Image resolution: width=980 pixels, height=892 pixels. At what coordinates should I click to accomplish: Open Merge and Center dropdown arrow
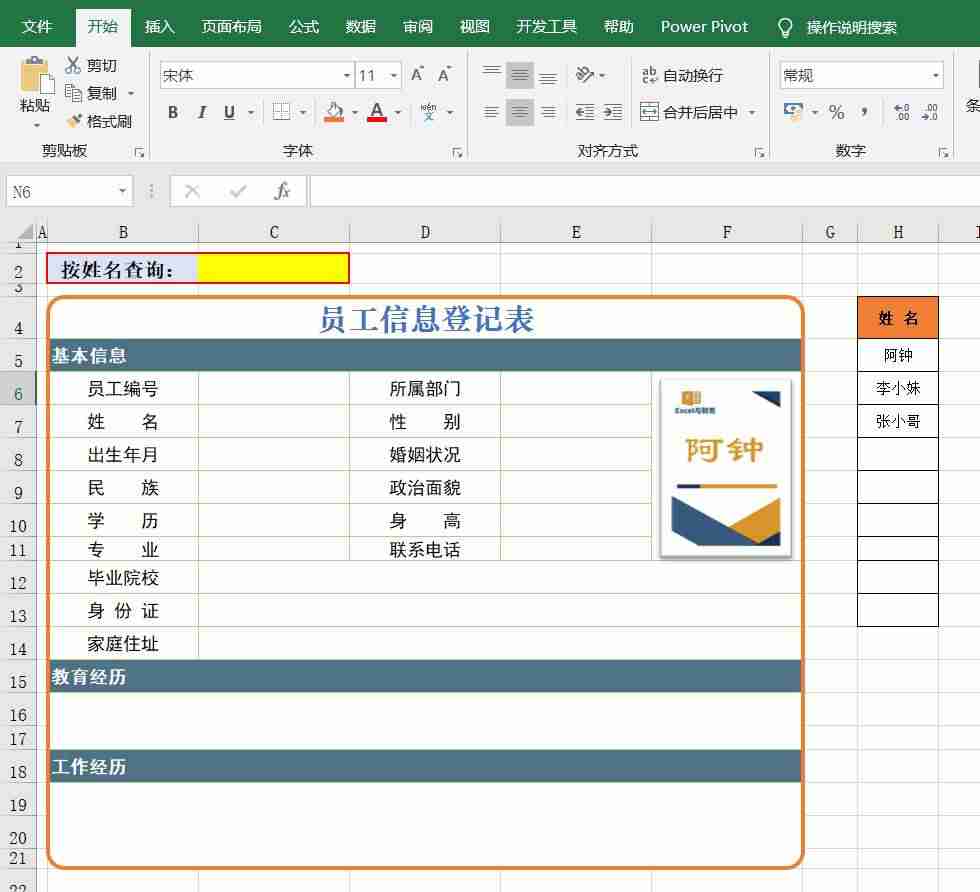coord(752,113)
